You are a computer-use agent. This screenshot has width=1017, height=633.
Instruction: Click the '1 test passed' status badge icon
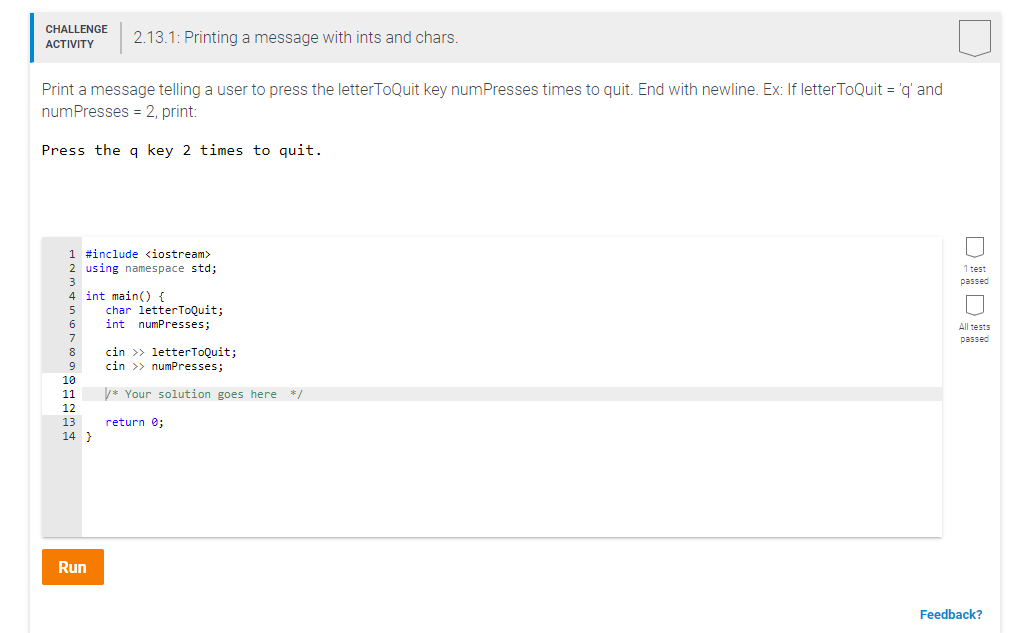974,246
